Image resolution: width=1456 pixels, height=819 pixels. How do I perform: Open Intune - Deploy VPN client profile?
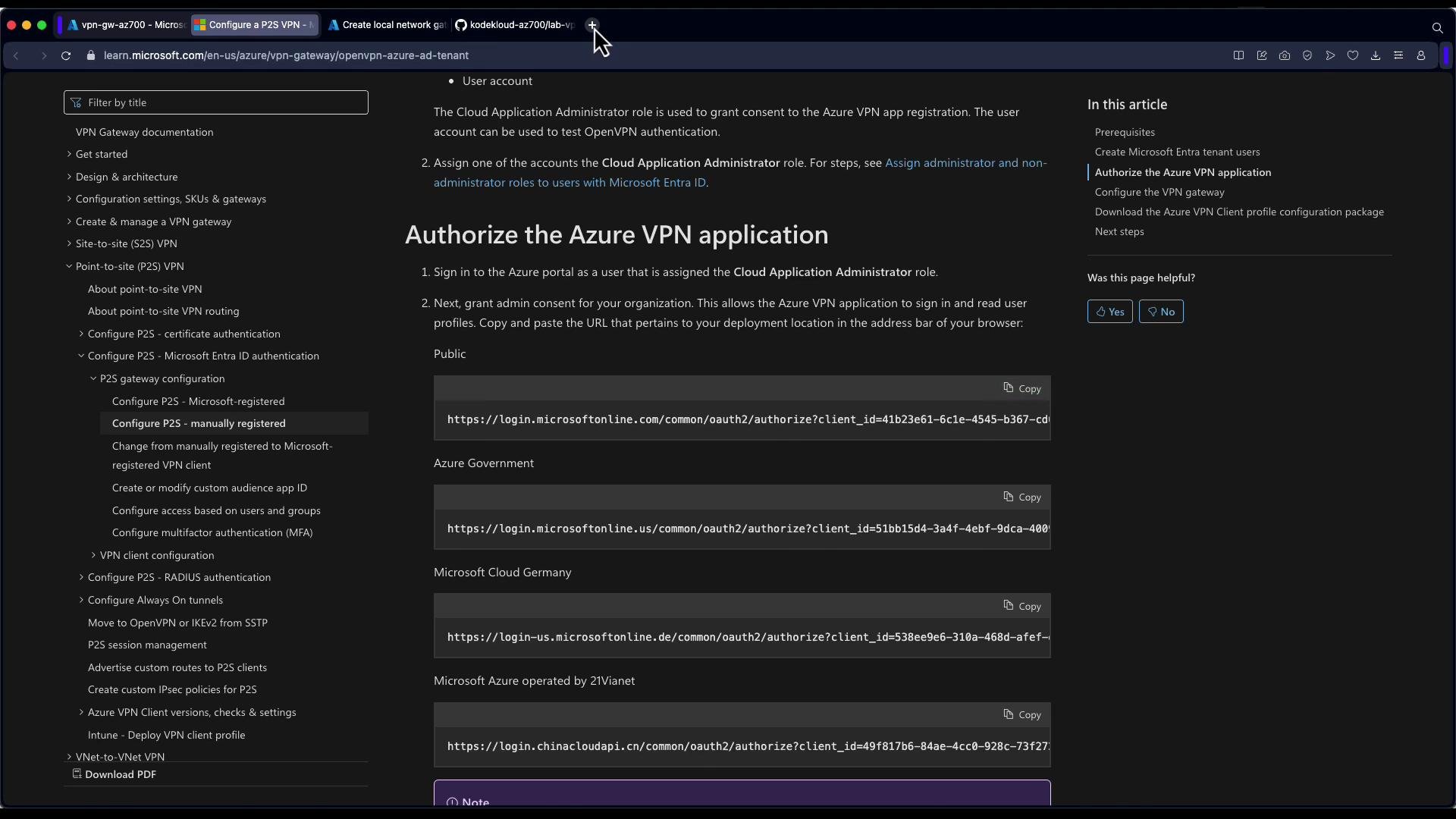coord(166,735)
